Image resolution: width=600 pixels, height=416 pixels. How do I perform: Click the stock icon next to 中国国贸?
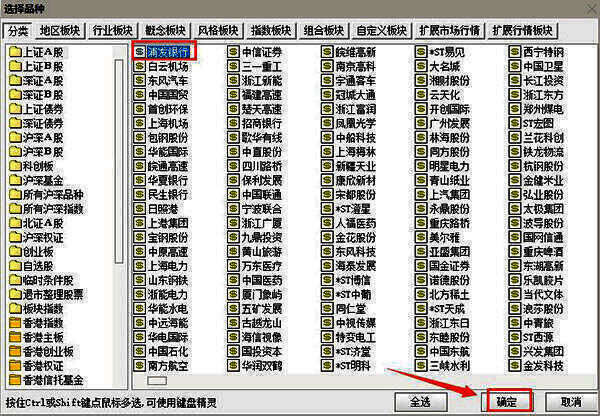[x=140, y=95]
